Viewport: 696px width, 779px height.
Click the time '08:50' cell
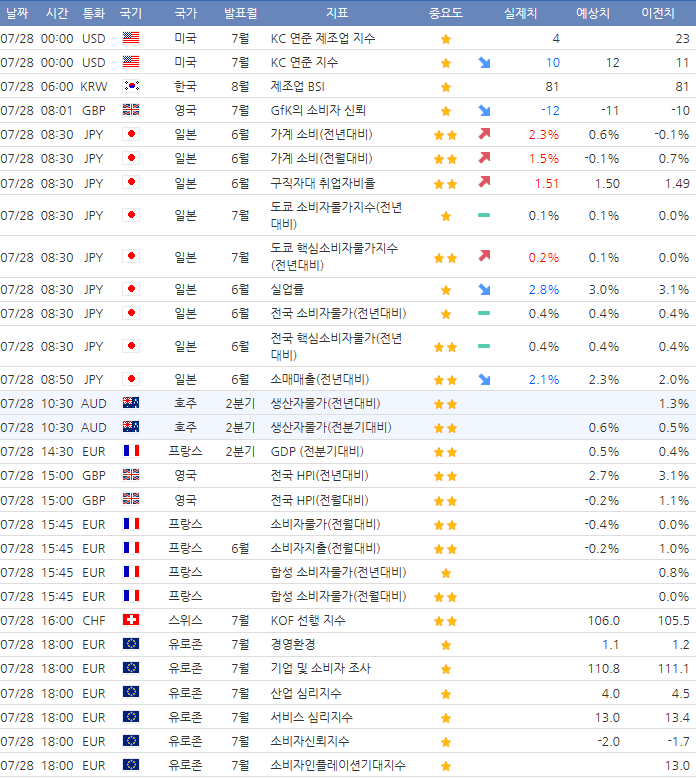[x=57, y=380]
